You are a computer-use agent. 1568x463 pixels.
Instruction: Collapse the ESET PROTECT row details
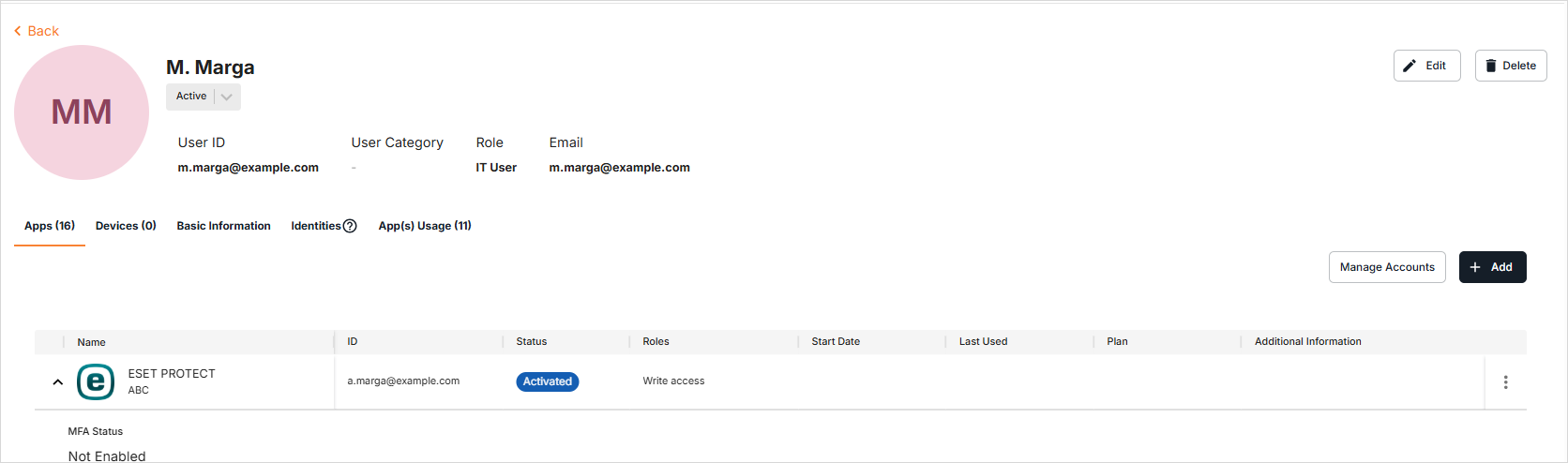pos(57,382)
